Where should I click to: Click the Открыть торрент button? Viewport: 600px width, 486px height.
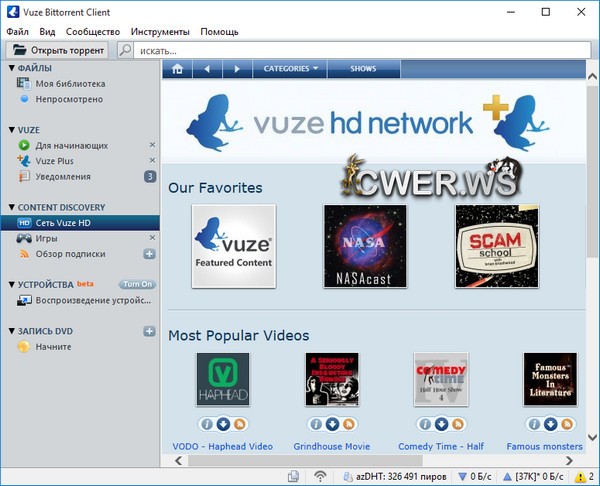[58, 49]
